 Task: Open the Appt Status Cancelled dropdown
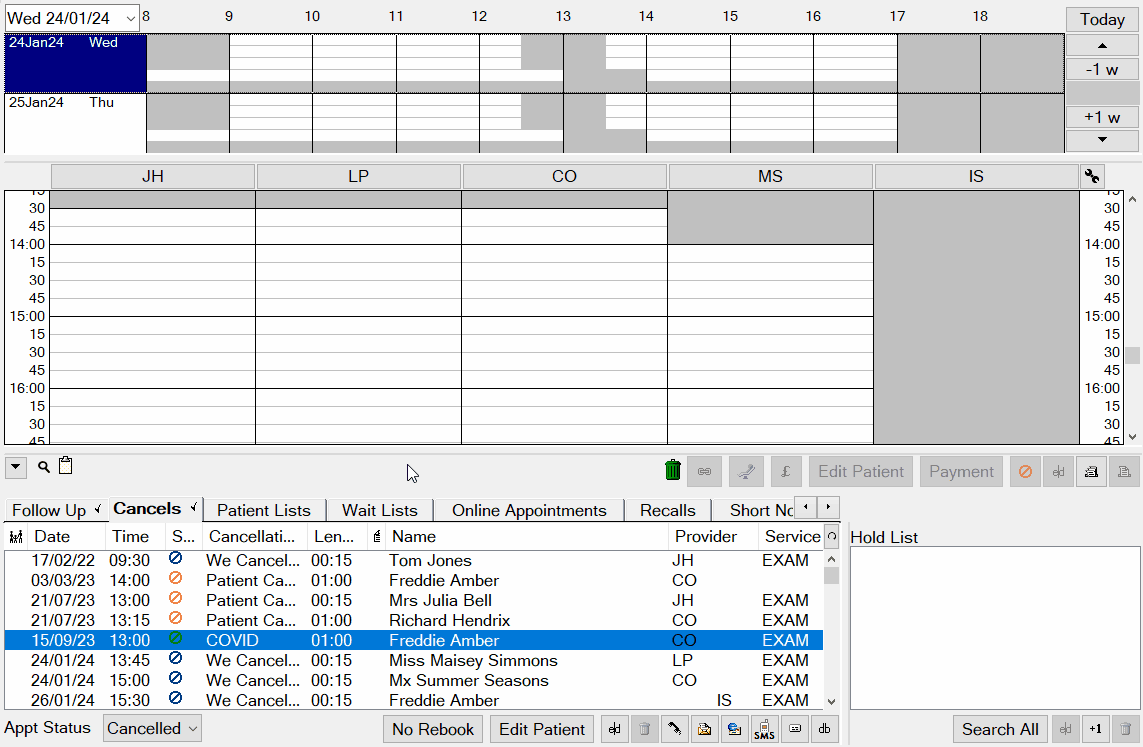pos(152,728)
